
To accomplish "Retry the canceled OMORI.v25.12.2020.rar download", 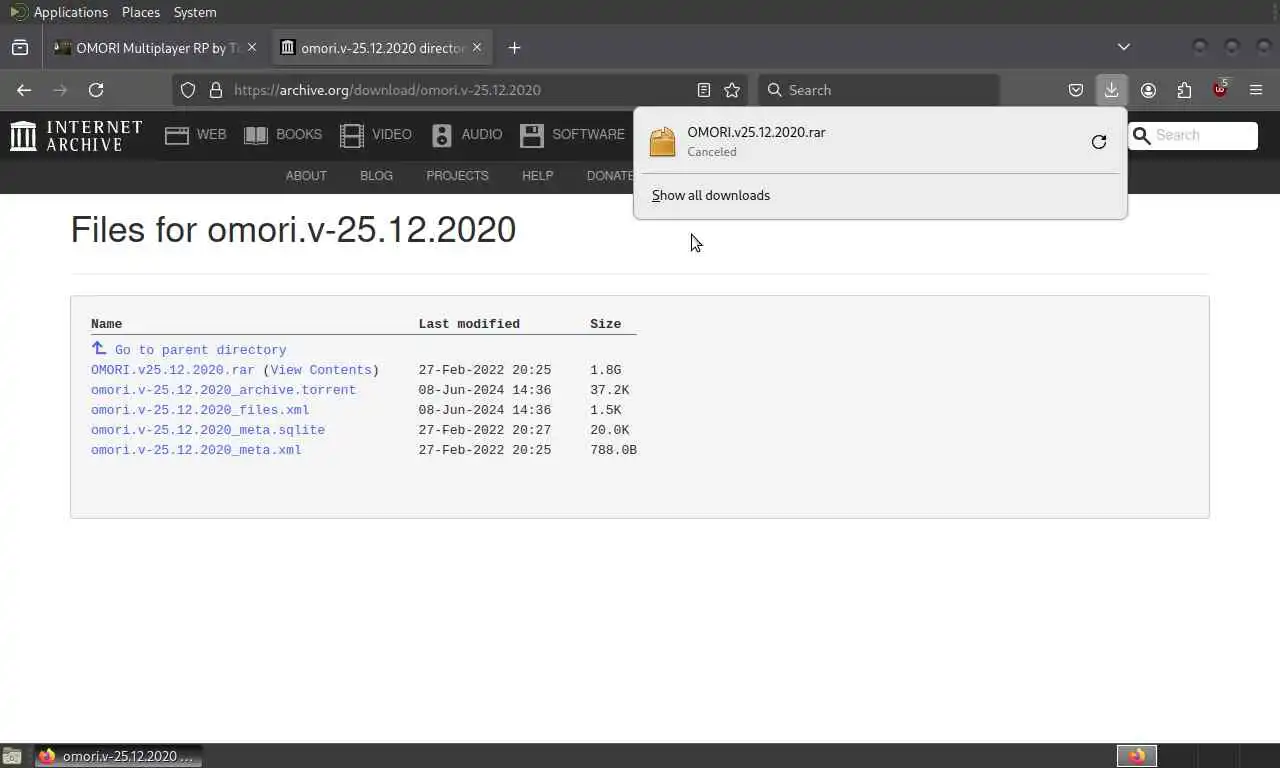I will (x=1099, y=142).
